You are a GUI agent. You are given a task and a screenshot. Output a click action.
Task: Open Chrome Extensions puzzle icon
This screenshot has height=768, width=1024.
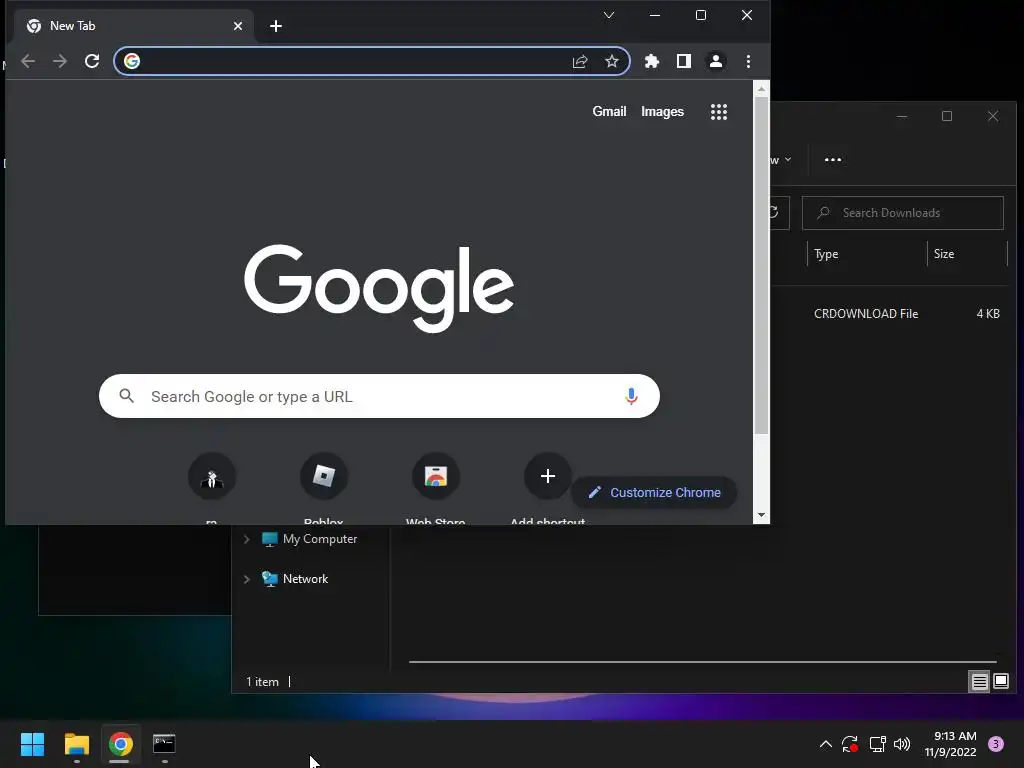(652, 61)
